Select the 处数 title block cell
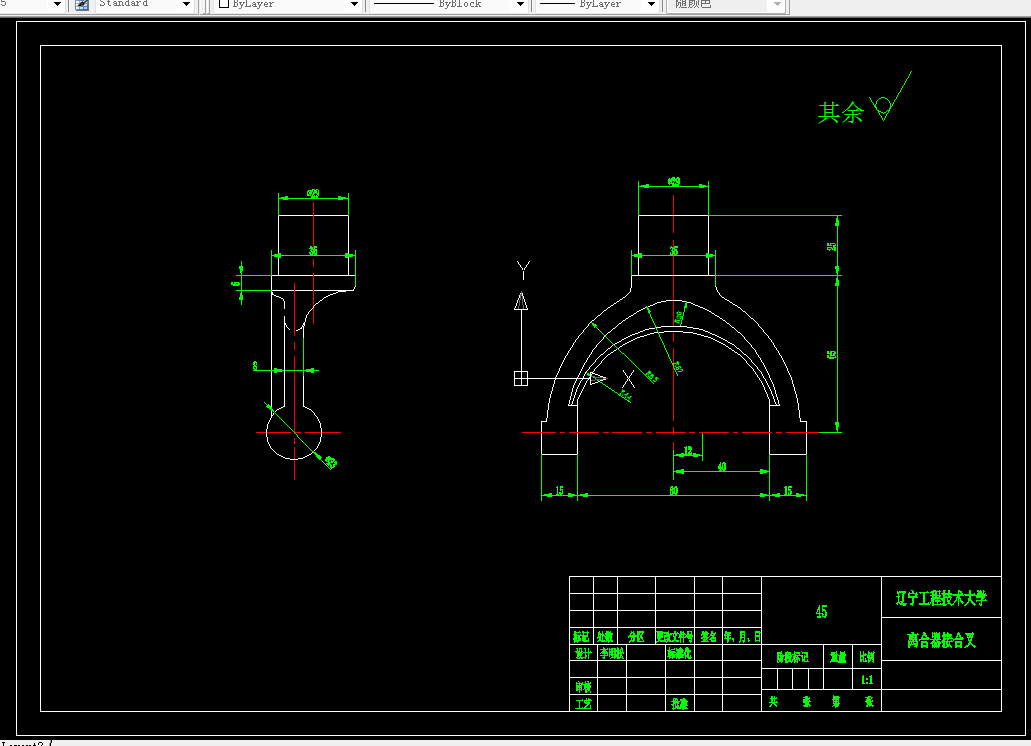1031x746 pixels. pyautogui.click(x=605, y=636)
